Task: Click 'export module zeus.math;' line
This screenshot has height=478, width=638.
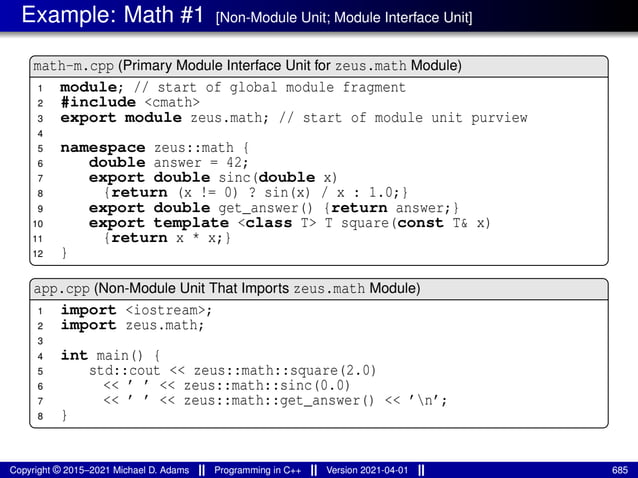Action: click(x=294, y=118)
